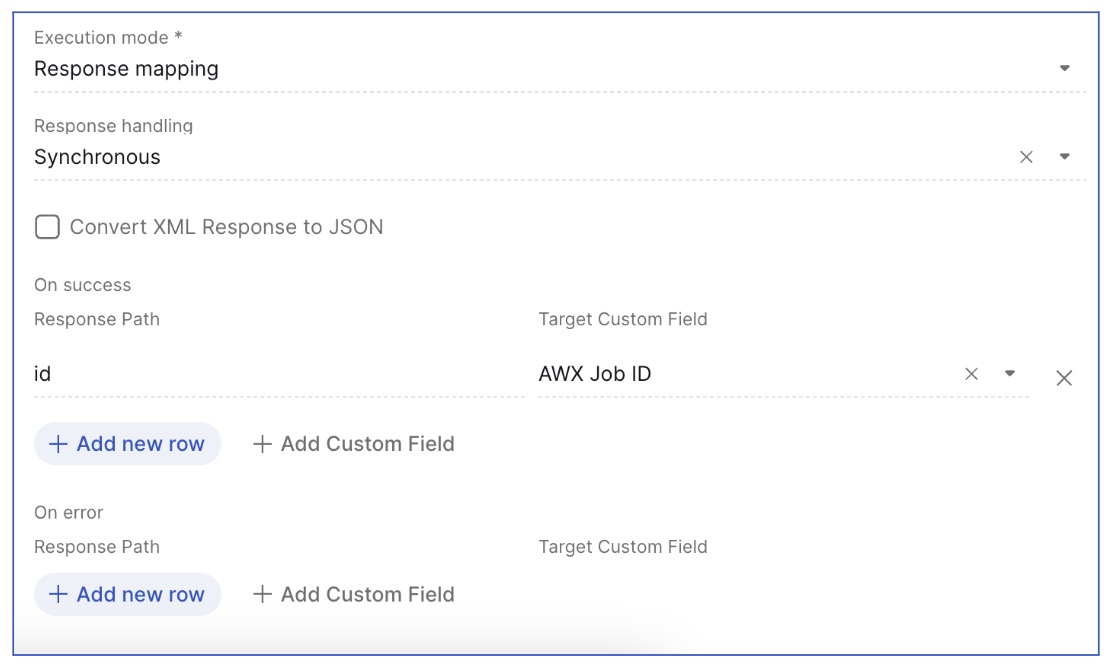Screen dimensions: 1116x670
Task: Click the Synchronous value text
Action: 97,157
